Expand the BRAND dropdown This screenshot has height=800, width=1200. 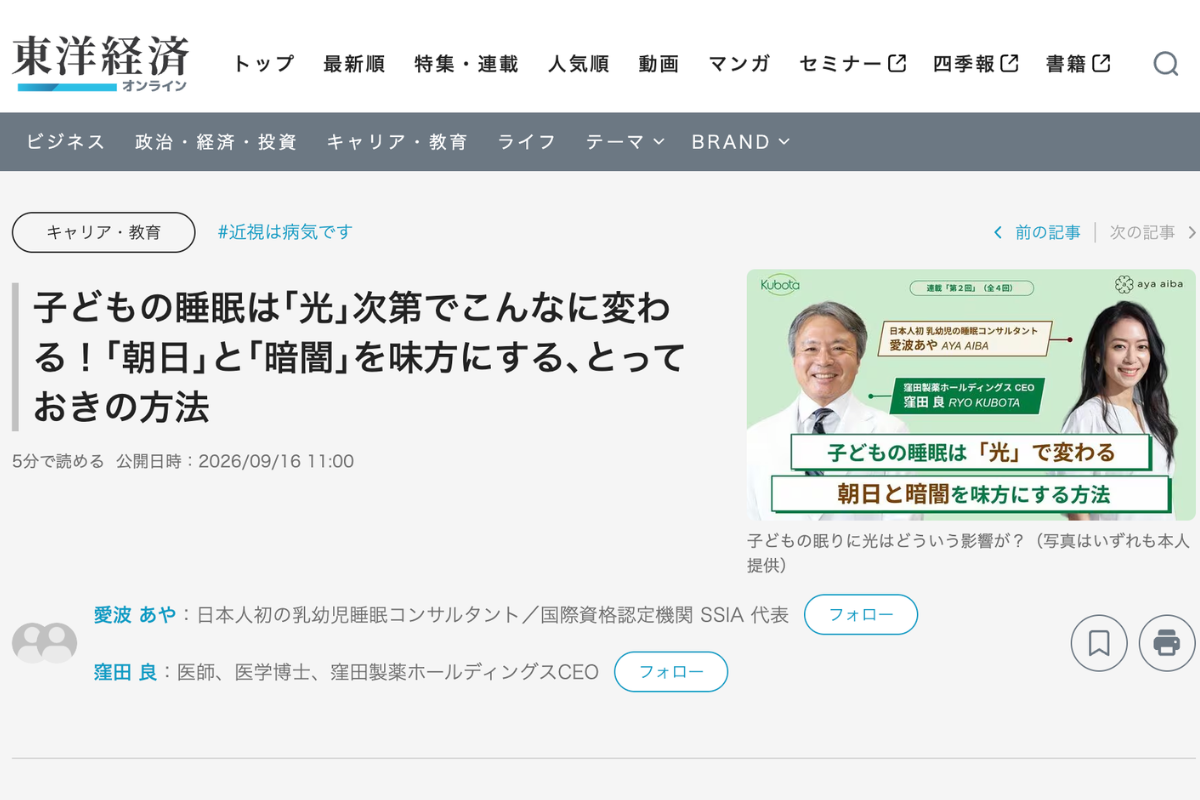click(741, 142)
